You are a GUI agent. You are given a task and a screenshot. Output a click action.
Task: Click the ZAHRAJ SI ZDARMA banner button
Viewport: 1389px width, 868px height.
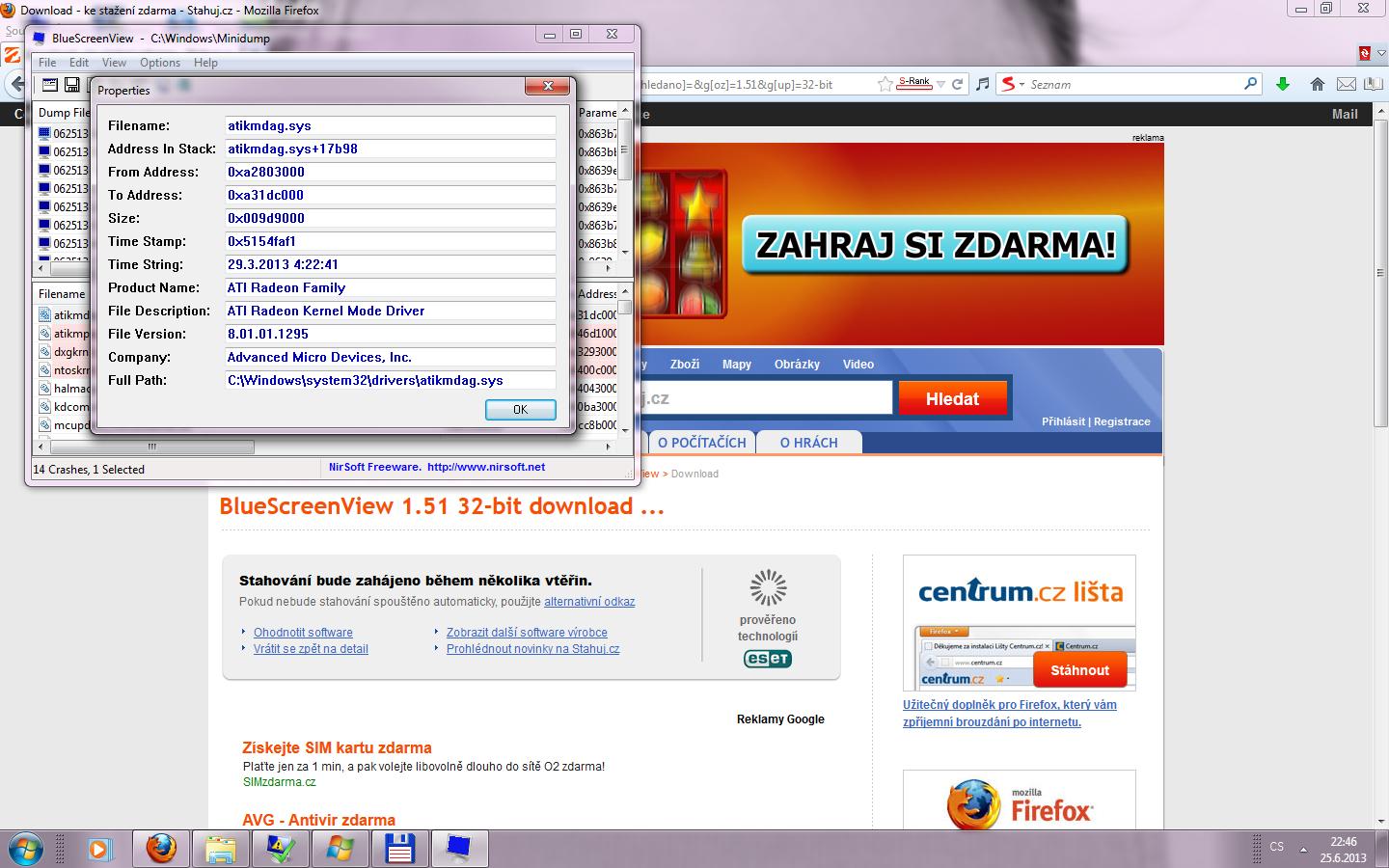click(x=935, y=244)
